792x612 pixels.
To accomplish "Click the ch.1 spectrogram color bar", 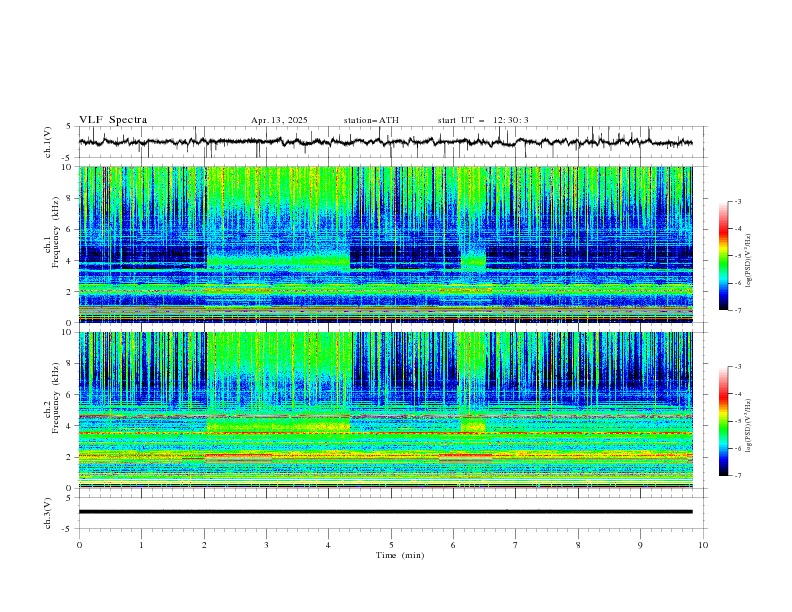I will 723,256.
